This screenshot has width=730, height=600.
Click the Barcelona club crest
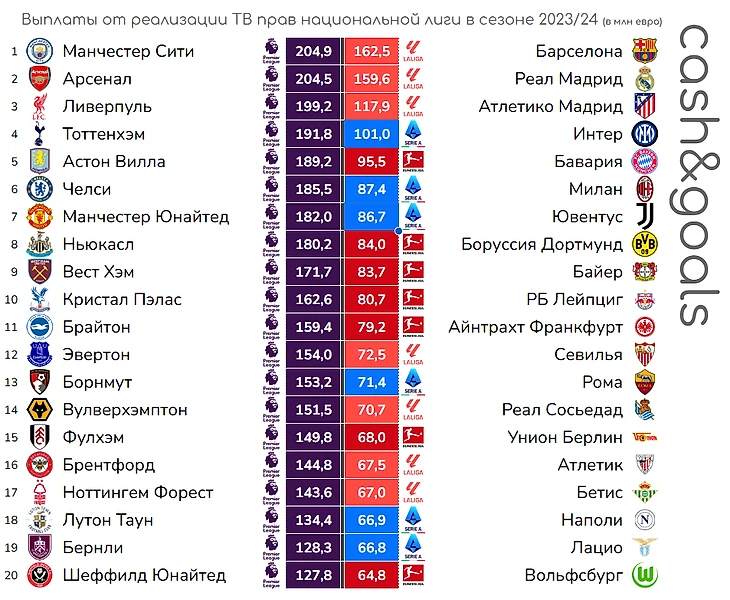pos(645,51)
